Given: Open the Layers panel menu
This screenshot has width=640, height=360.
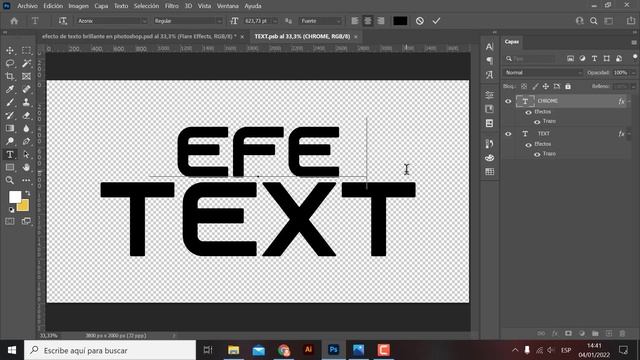Looking at the screenshot, I should click(x=633, y=42).
